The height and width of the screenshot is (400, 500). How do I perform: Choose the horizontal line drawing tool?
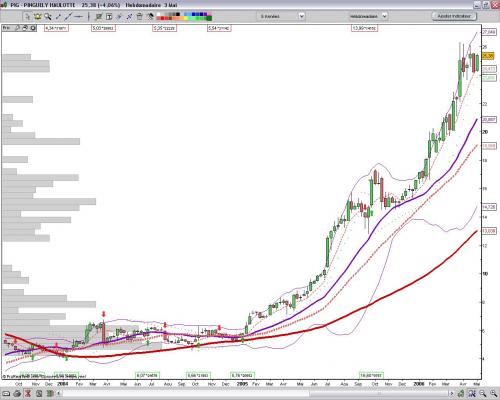[79, 16]
